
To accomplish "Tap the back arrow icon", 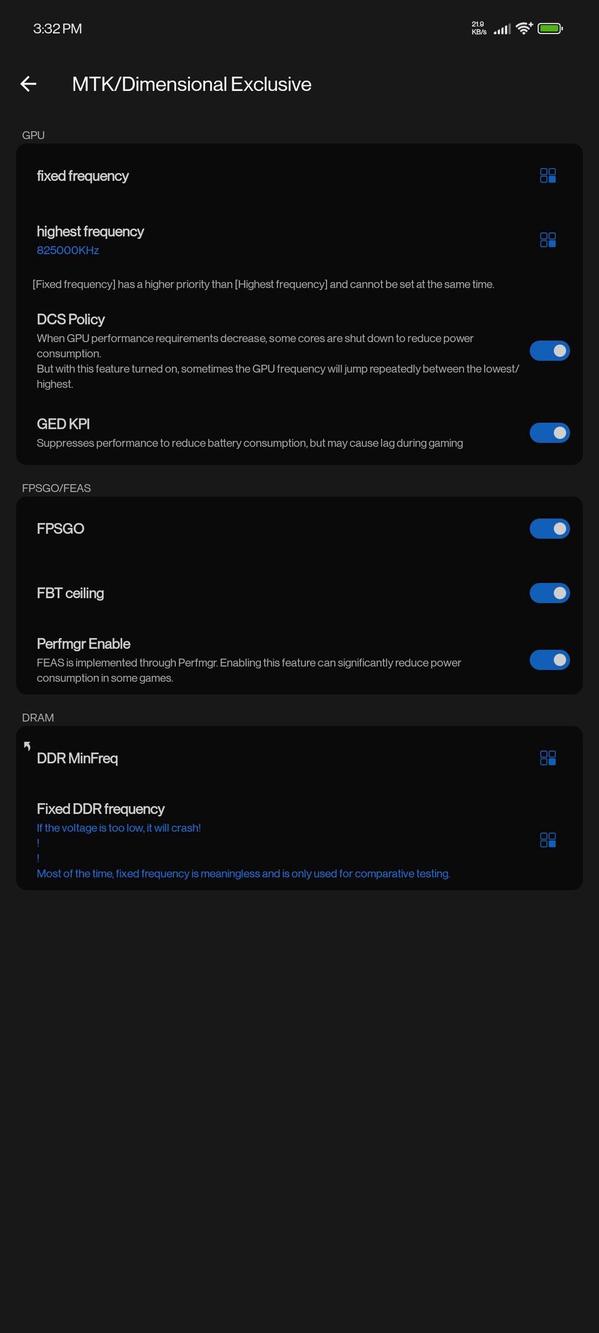I will (27, 83).
